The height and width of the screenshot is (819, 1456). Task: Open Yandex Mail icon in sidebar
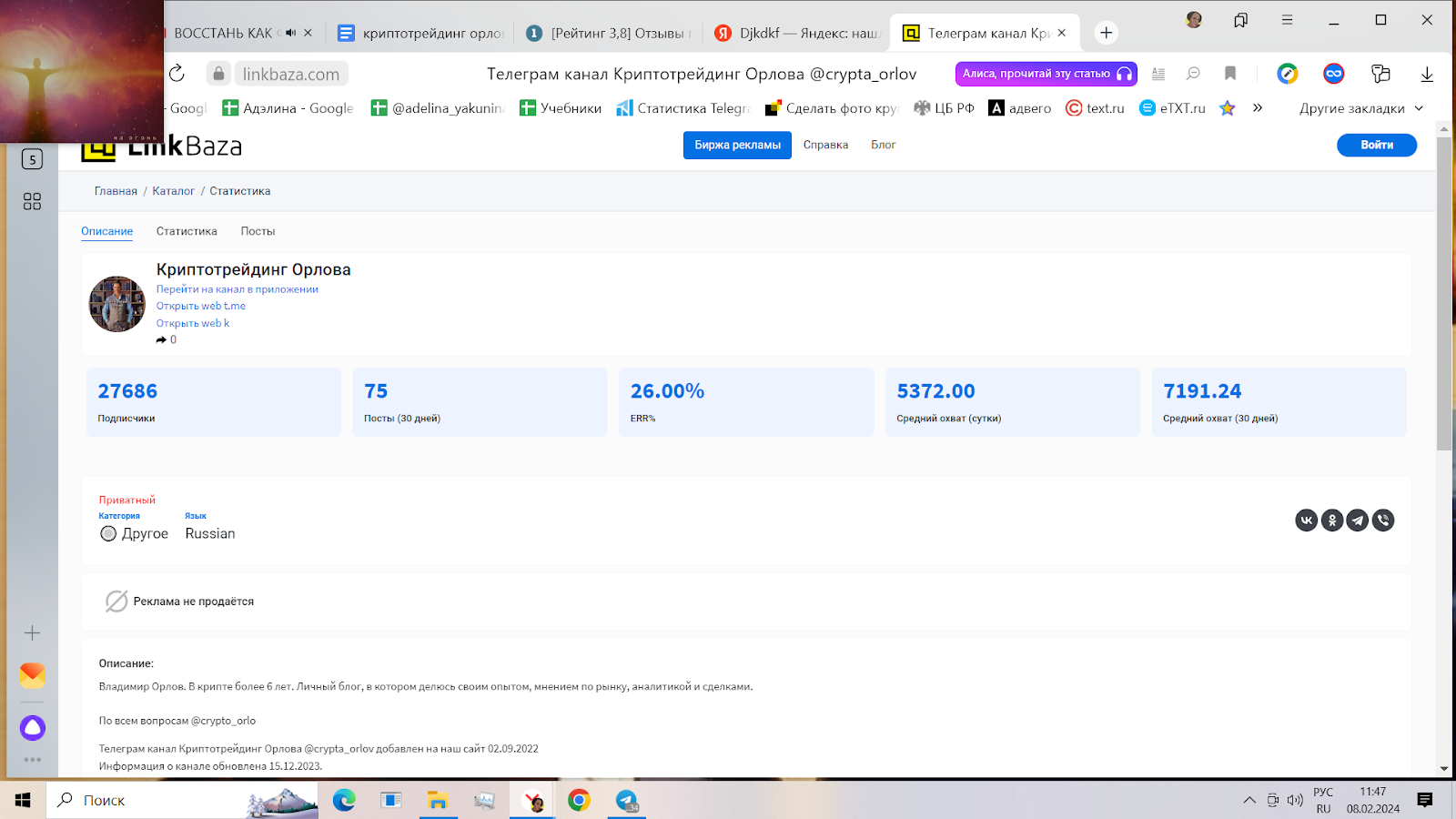[32, 675]
